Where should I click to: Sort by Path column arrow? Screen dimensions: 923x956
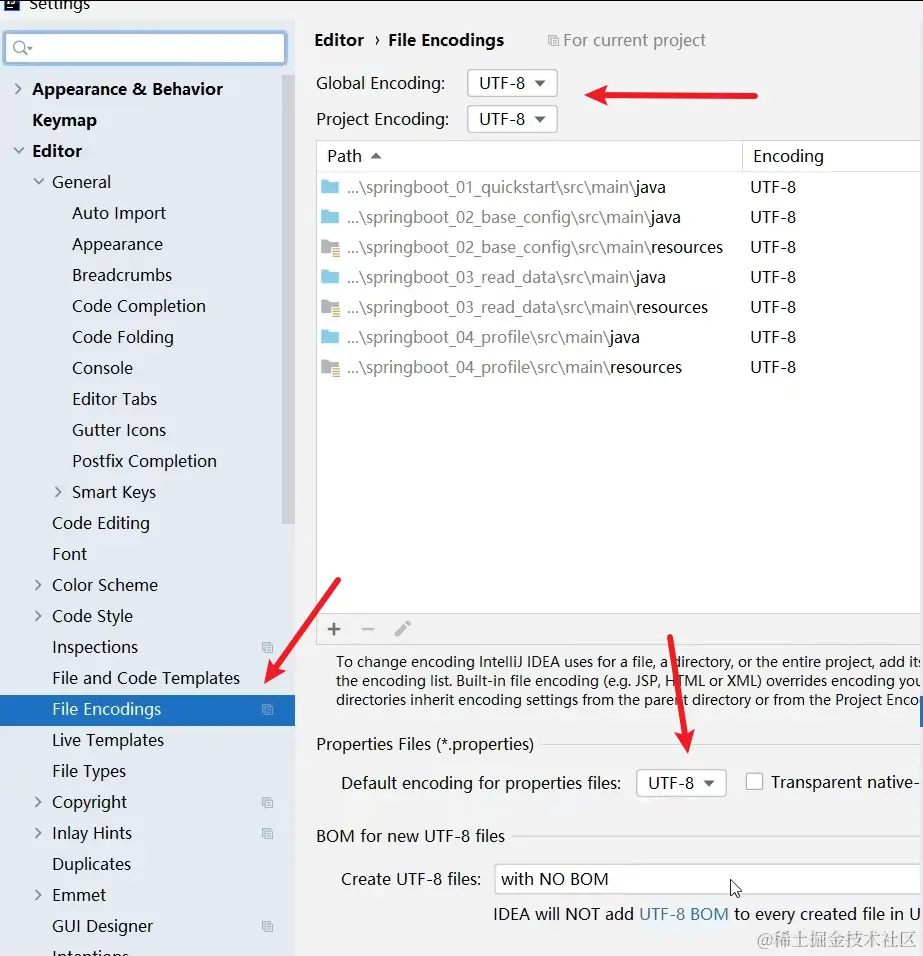tap(376, 156)
